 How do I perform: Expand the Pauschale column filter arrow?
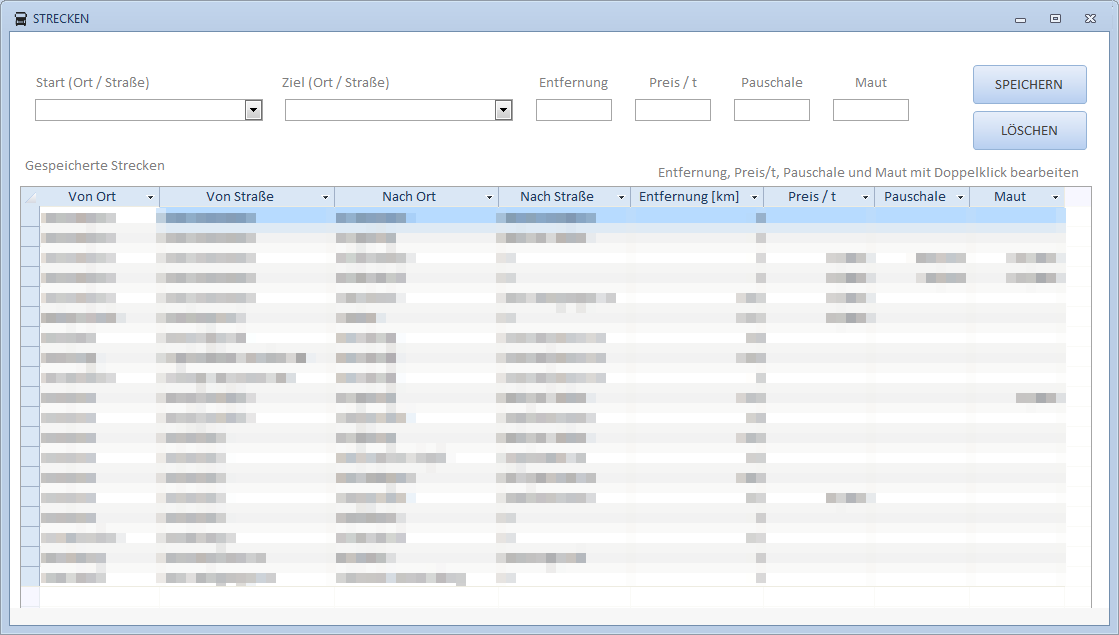960,198
